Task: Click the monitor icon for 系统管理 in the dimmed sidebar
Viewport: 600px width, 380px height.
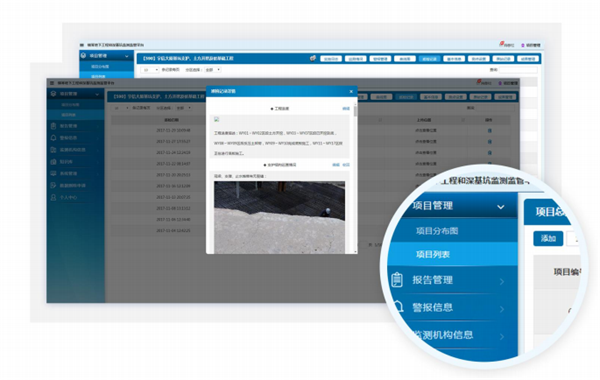Action: (54, 173)
